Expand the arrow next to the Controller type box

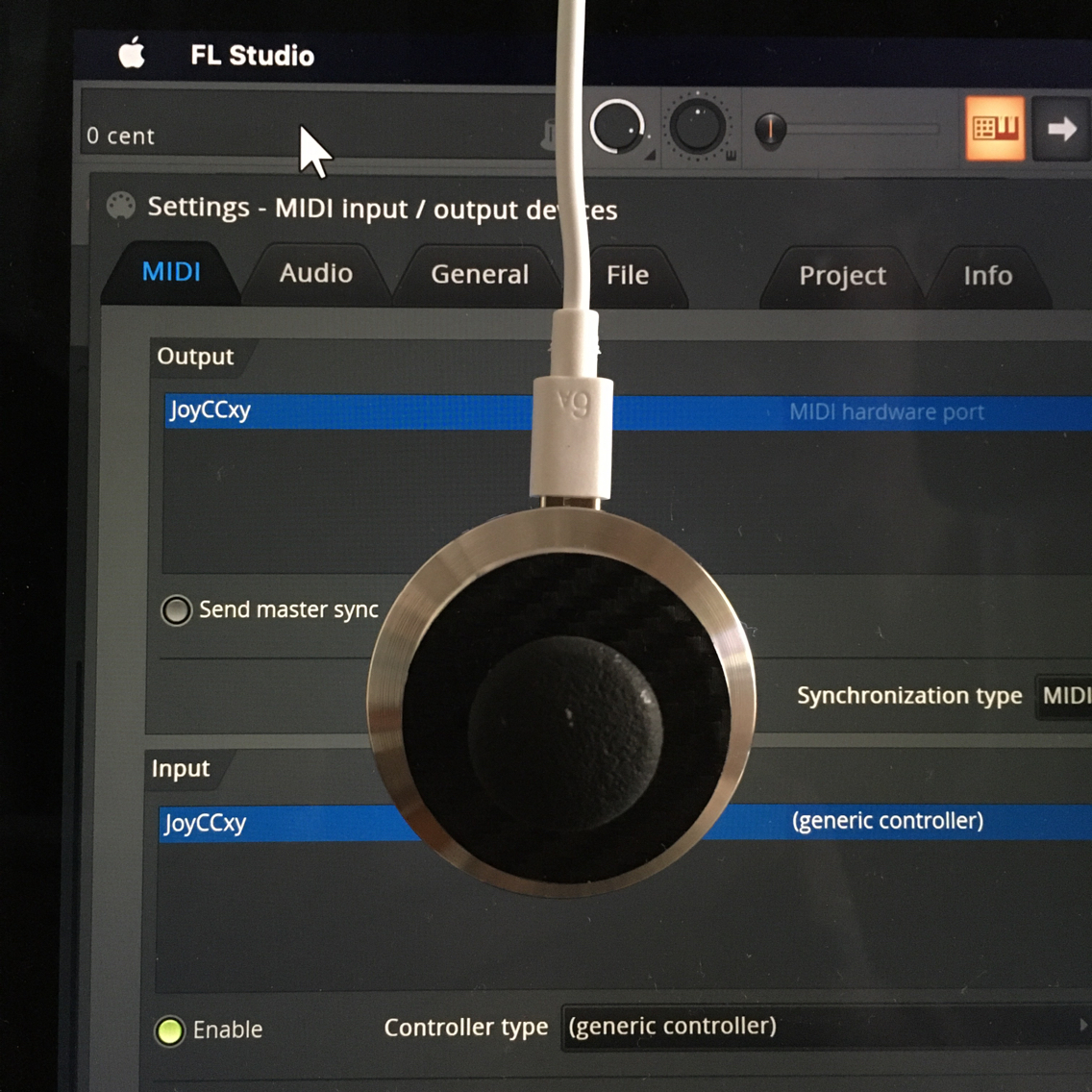coord(1081,1027)
